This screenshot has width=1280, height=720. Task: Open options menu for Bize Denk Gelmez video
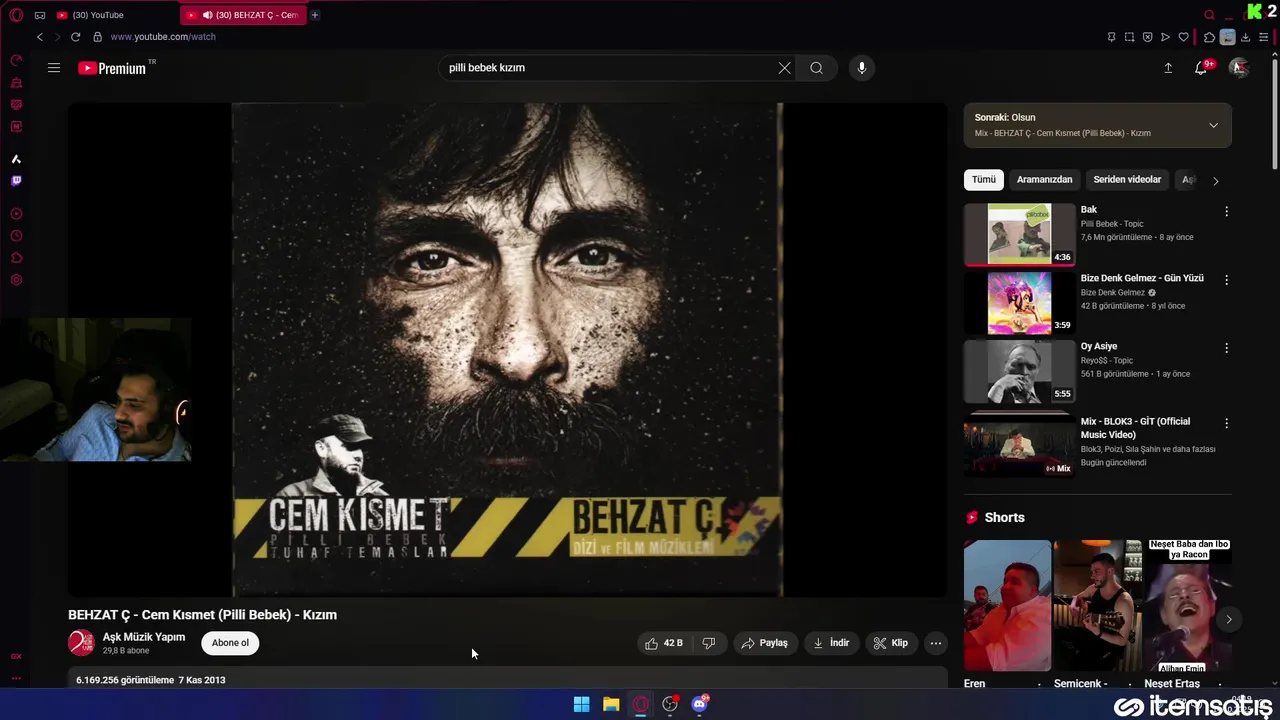[x=1226, y=280]
